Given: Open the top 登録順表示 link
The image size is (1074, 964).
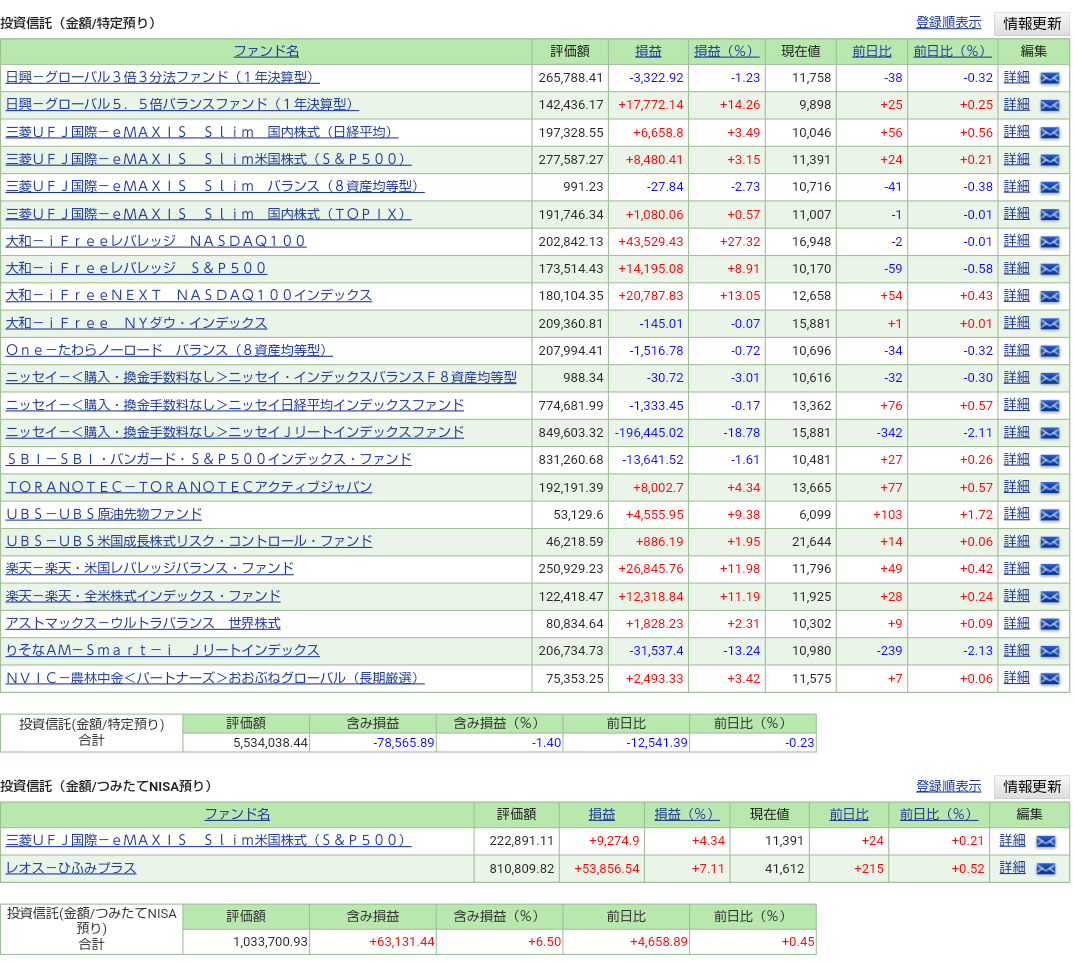Looking at the screenshot, I should click(948, 23).
